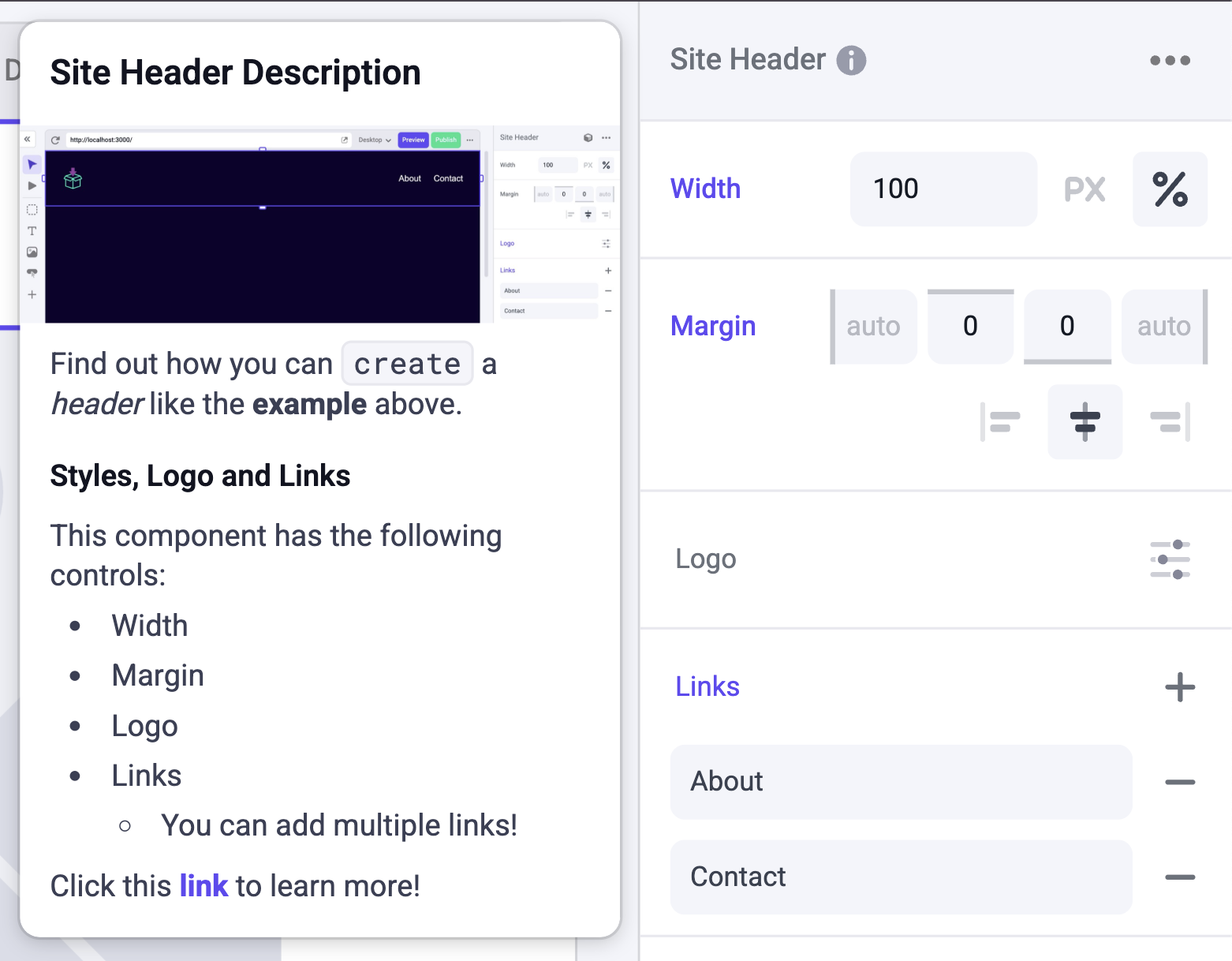The height and width of the screenshot is (961, 1232).
Task: Select the Comment tool
Action: click(x=32, y=274)
